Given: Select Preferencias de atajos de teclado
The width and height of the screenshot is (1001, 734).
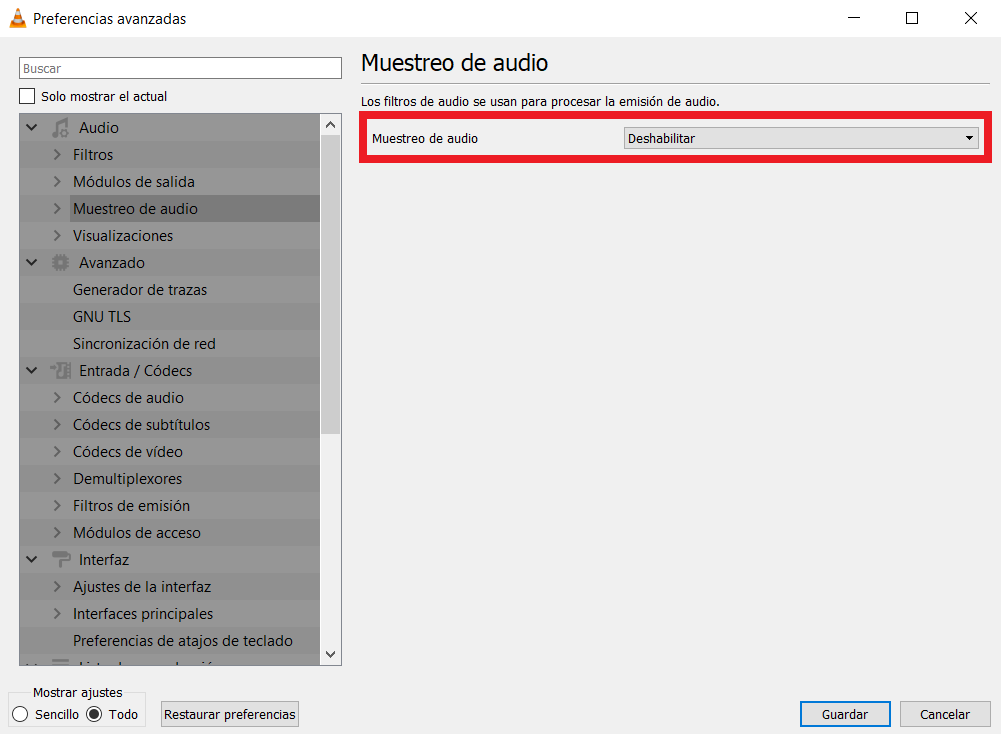Looking at the screenshot, I should (x=183, y=641).
